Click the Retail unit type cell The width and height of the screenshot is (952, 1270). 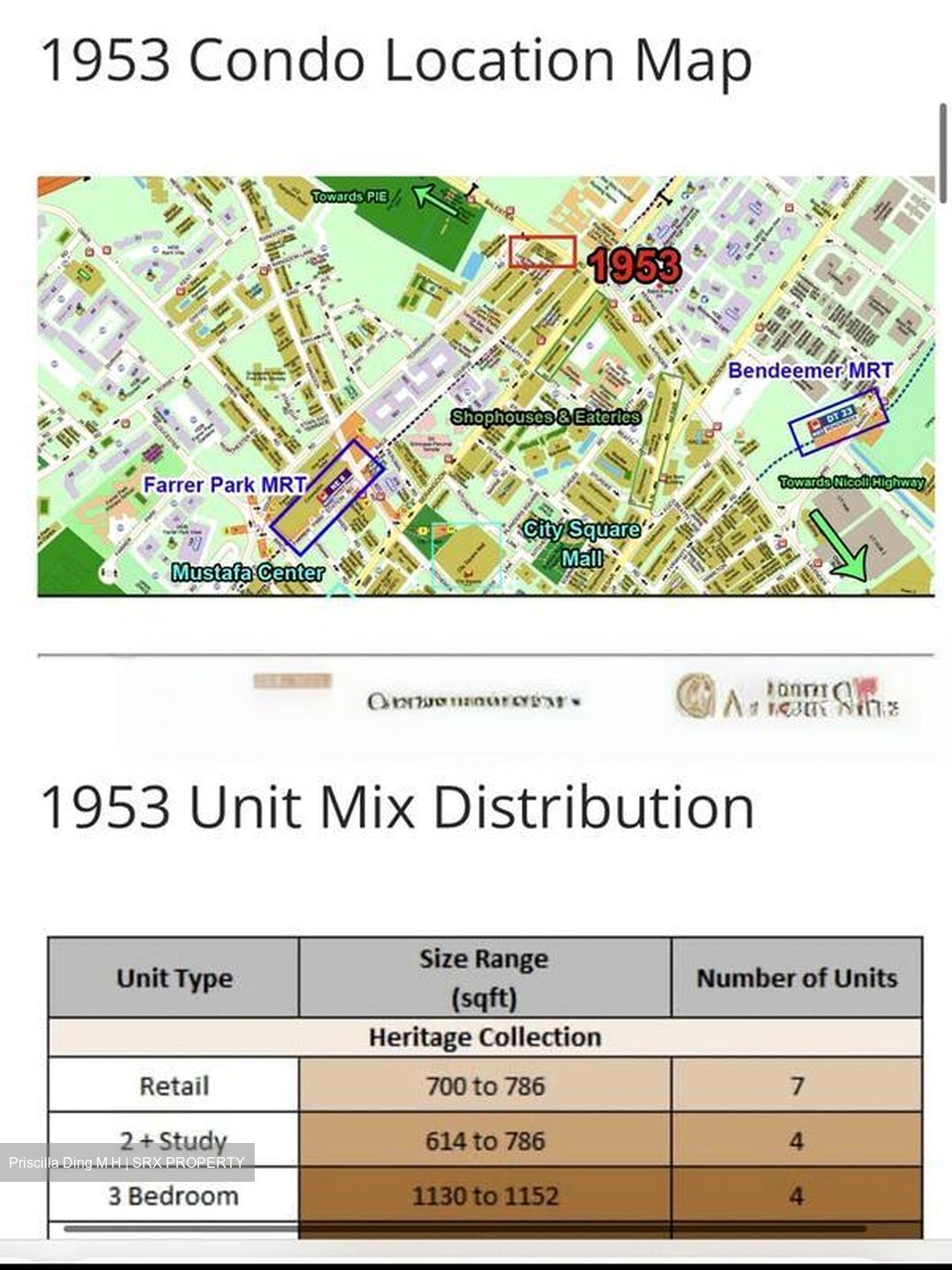coord(174,1085)
